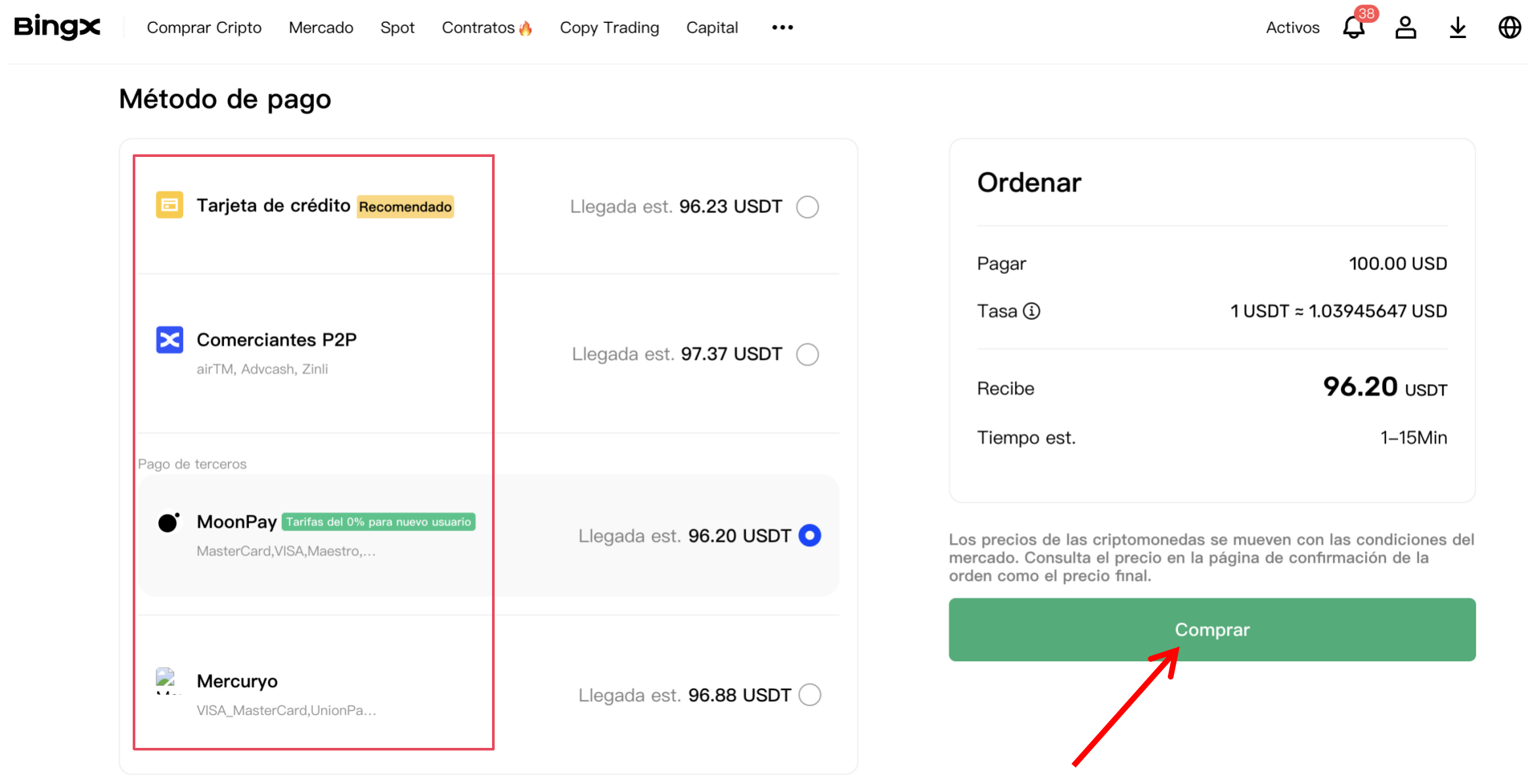Click the 1–15Min time estimate
This screenshot has height=784, width=1528.
1414,437
